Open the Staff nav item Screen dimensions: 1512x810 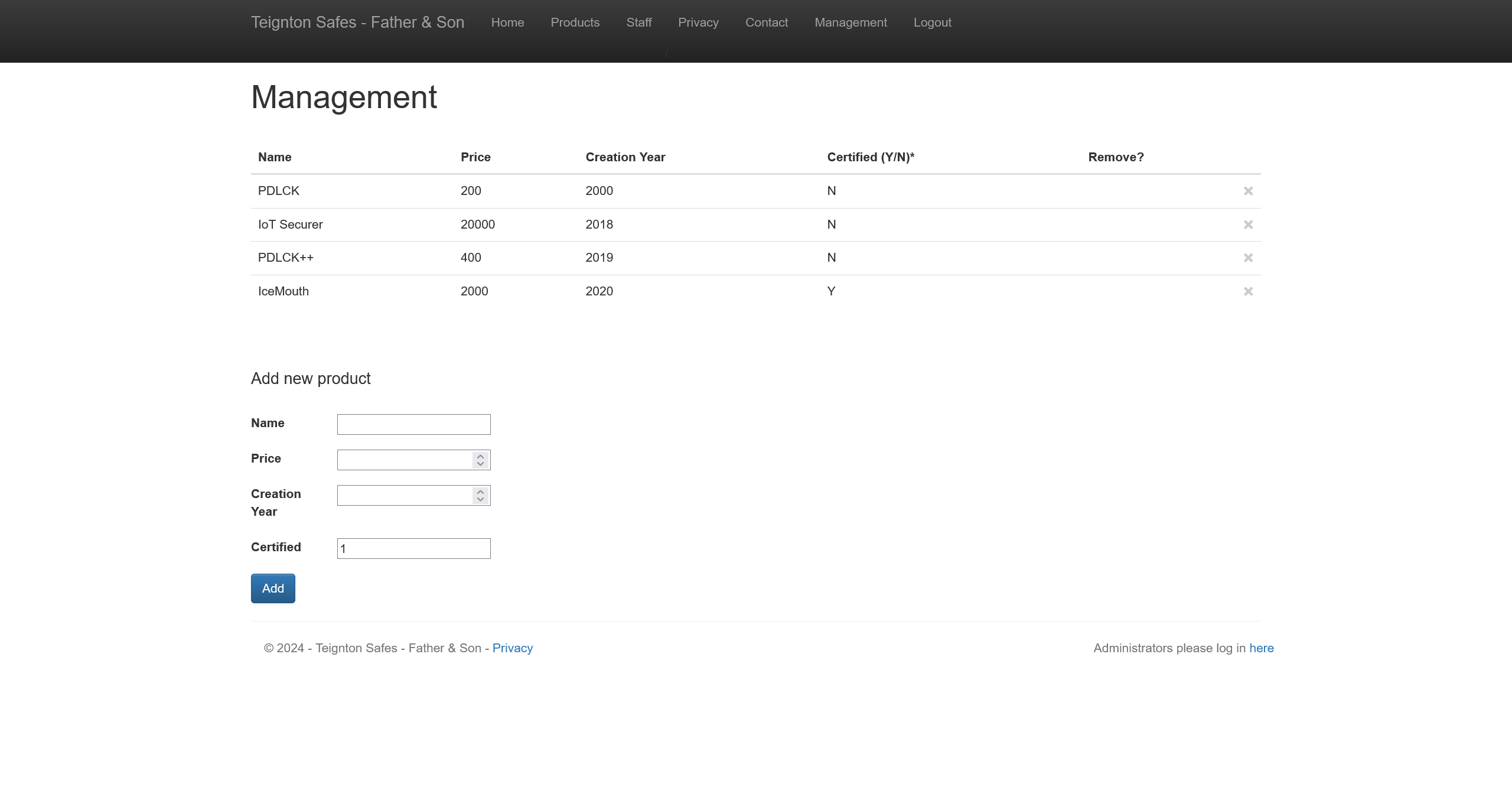coord(639,22)
